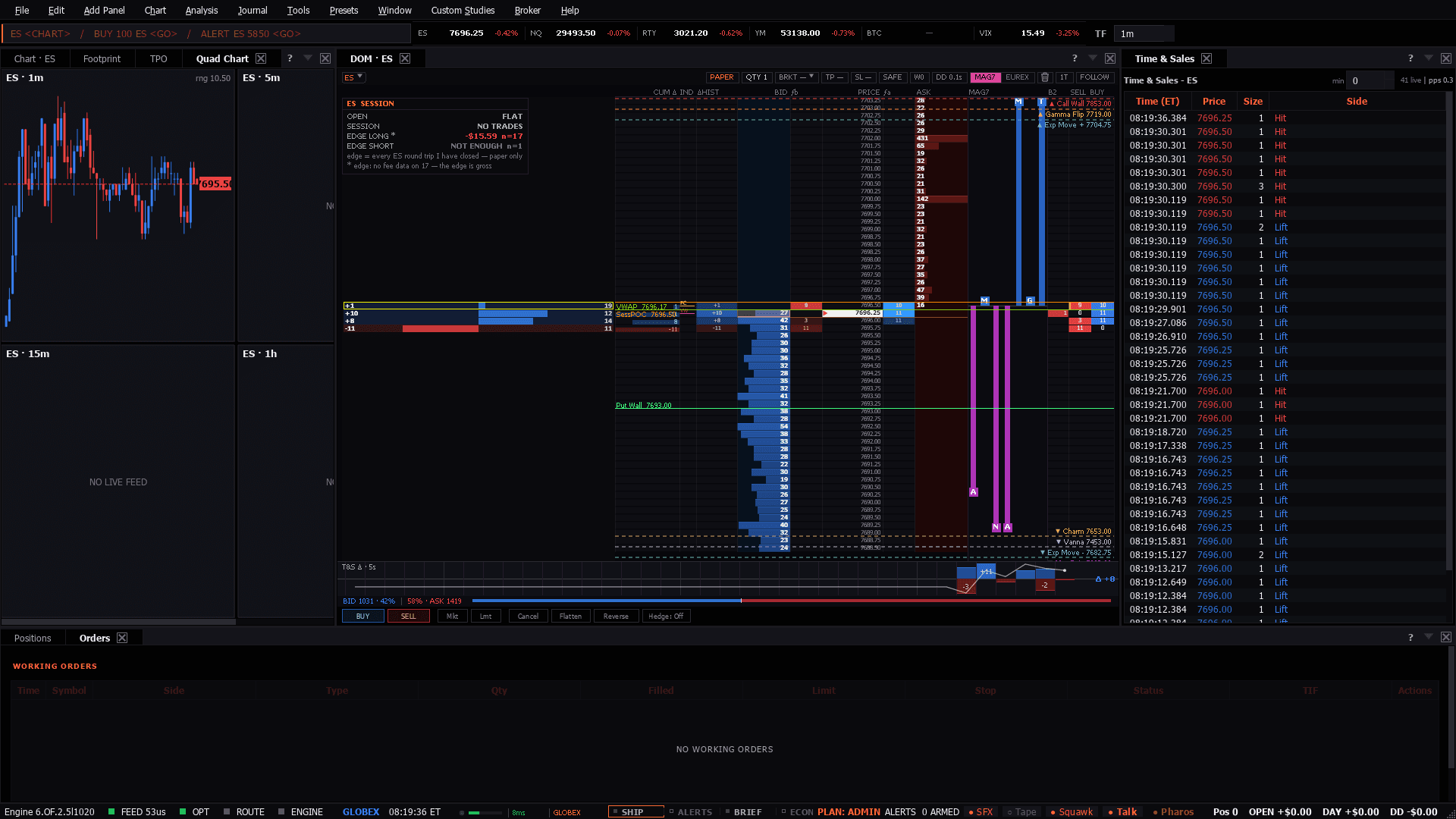Toggle the SAFE mode button
The height and width of the screenshot is (819, 1456).
pyautogui.click(x=893, y=77)
